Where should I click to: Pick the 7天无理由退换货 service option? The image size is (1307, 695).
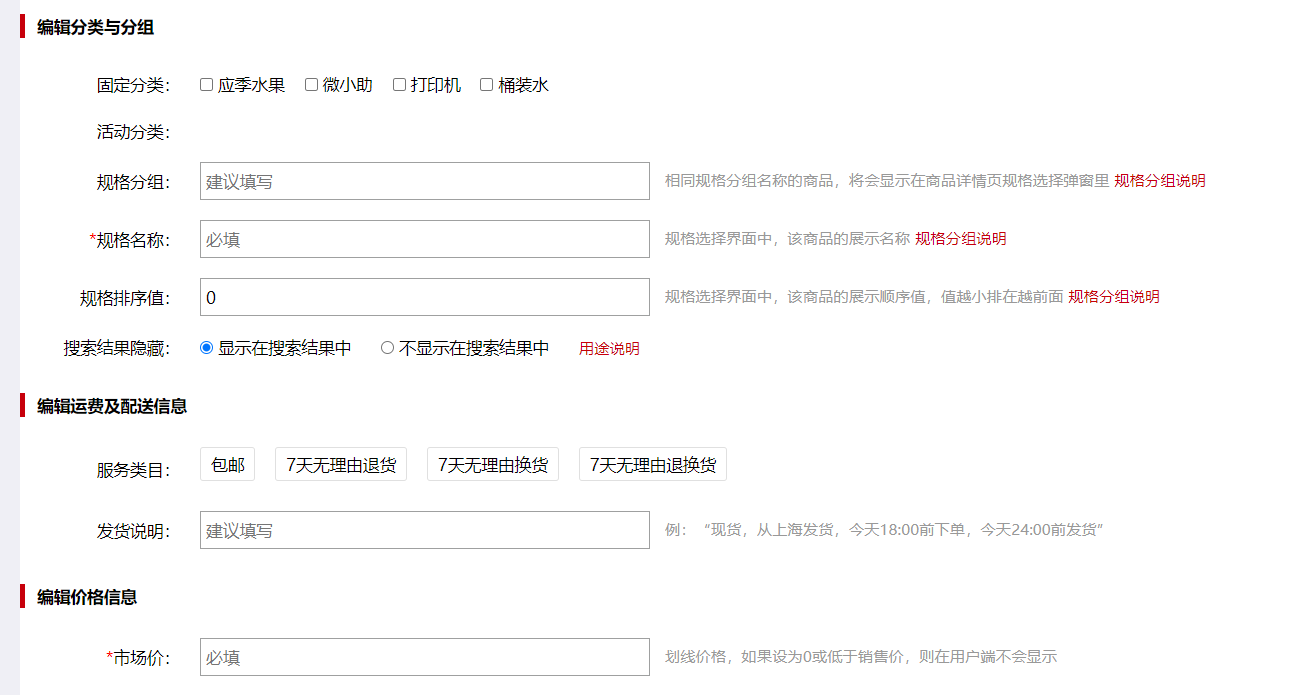point(653,465)
